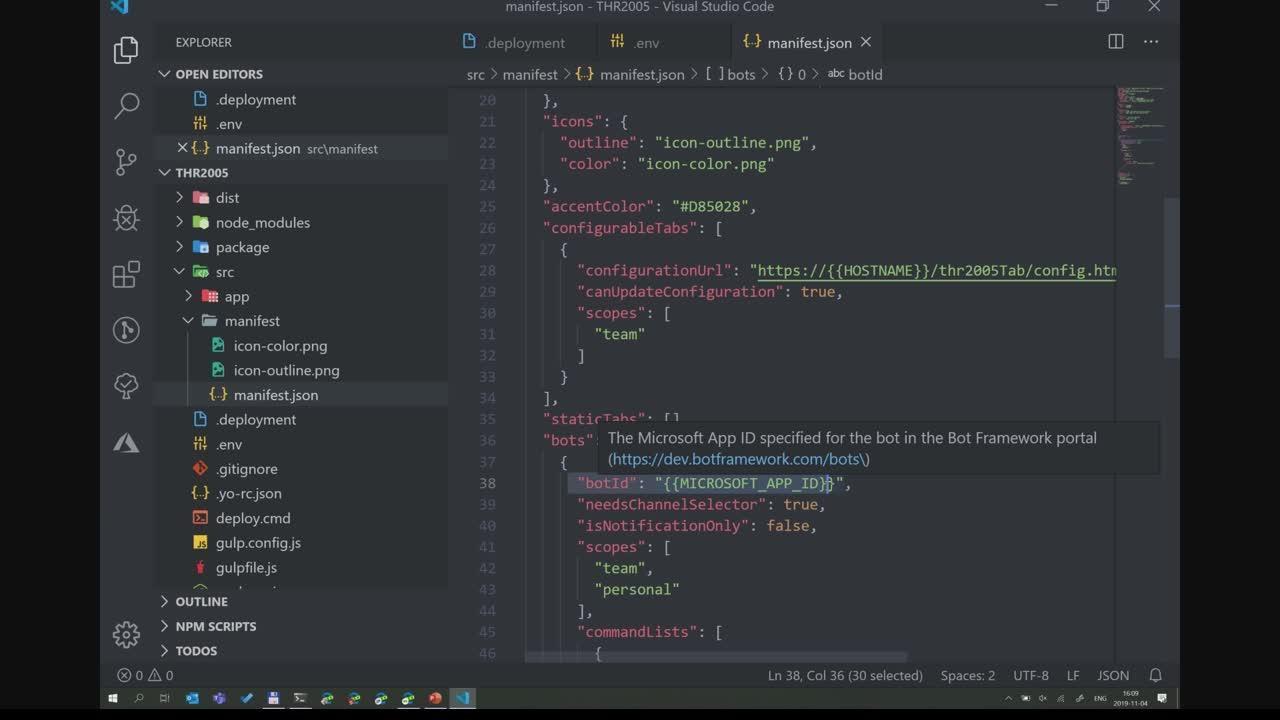
Task: Open the notifications bell in status bar
Action: [x=1155, y=675]
